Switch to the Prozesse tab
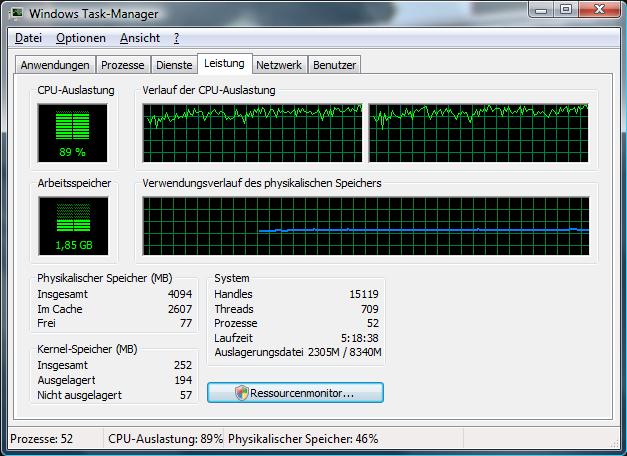Viewport: 627px width, 456px height. point(123,65)
